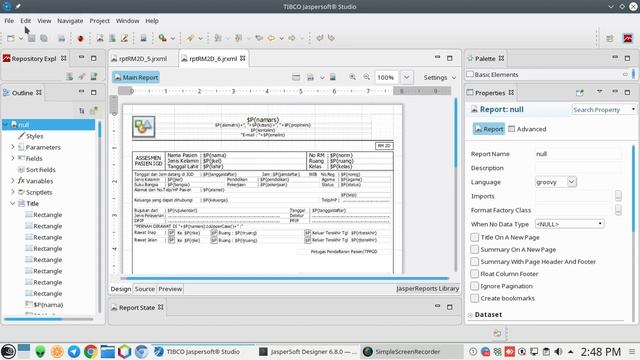Click the first Repository Explorer toolbar icon
Viewport: 640px width, 360px height.
[x=70, y=76]
